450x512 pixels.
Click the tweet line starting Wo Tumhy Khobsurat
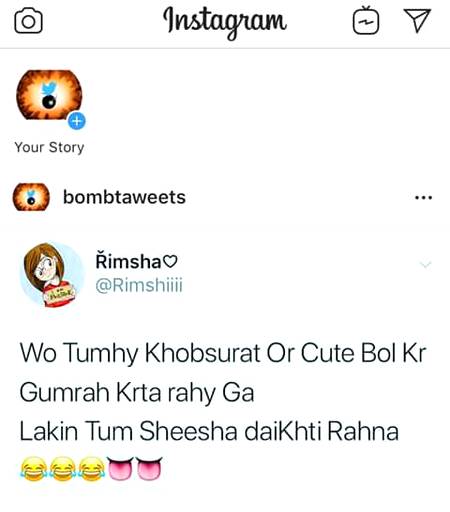point(223,353)
